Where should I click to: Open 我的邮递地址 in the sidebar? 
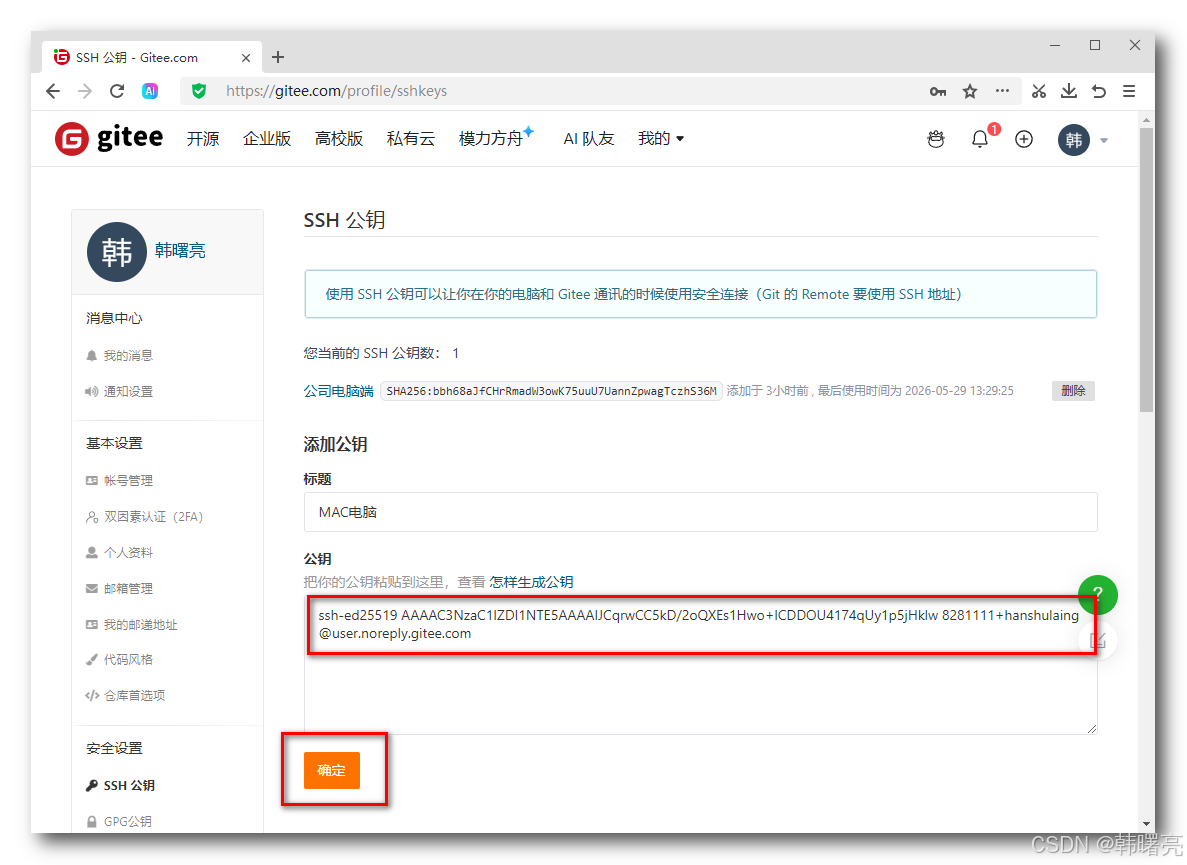140,624
